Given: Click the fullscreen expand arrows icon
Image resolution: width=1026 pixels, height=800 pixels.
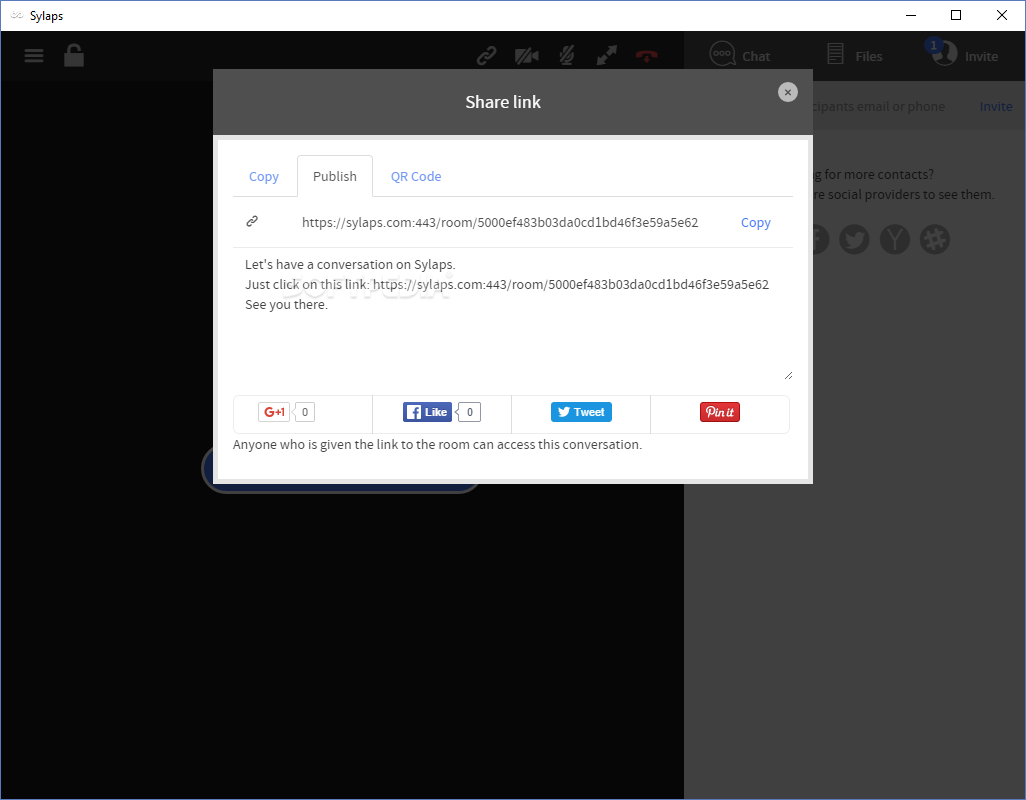Looking at the screenshot, I should pyautogui.click(x=607, y=56).
